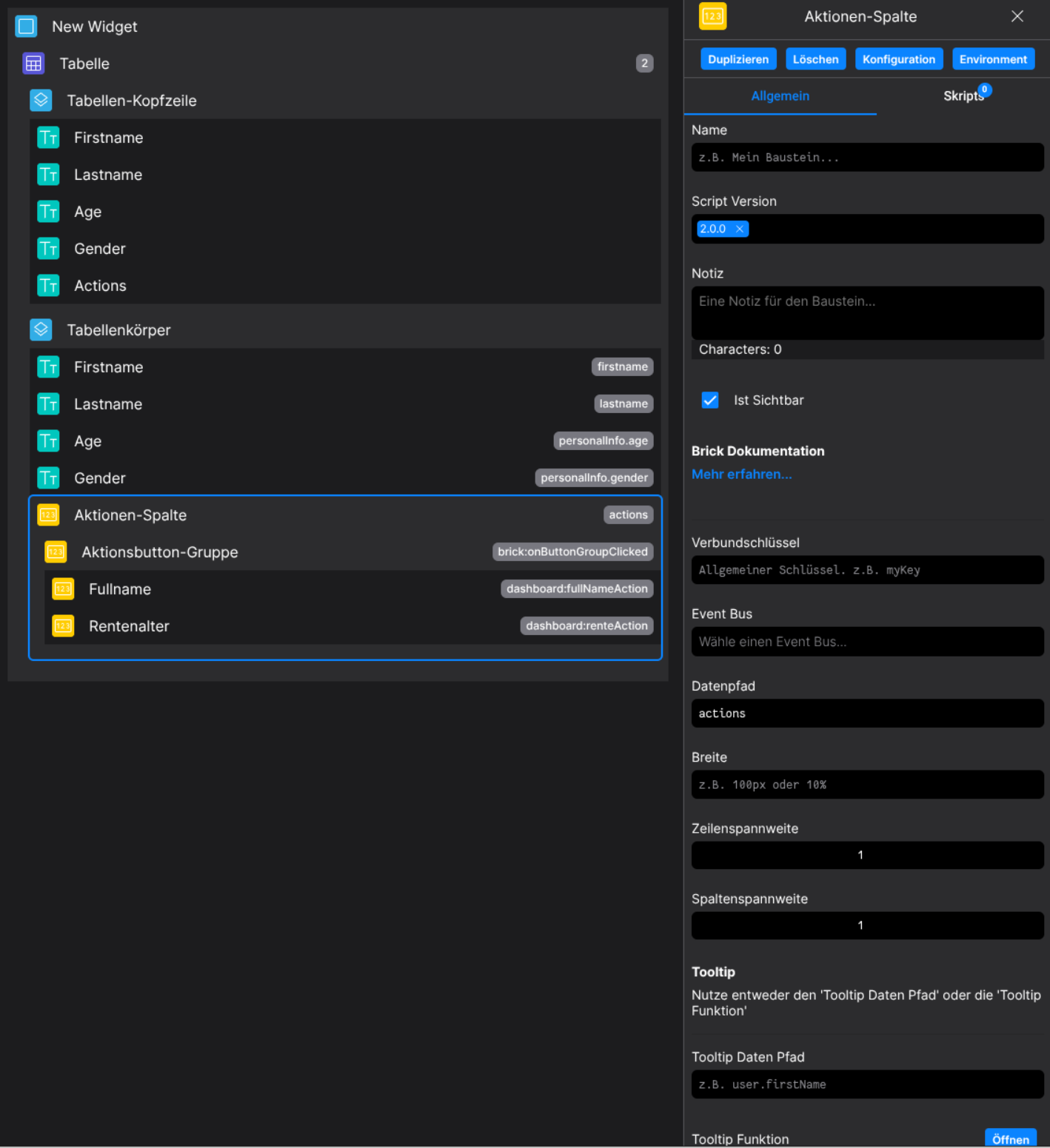Select the Tabelle grid icon
Viewport: 1050px width, 1148px height.
(x=33, y=64)
